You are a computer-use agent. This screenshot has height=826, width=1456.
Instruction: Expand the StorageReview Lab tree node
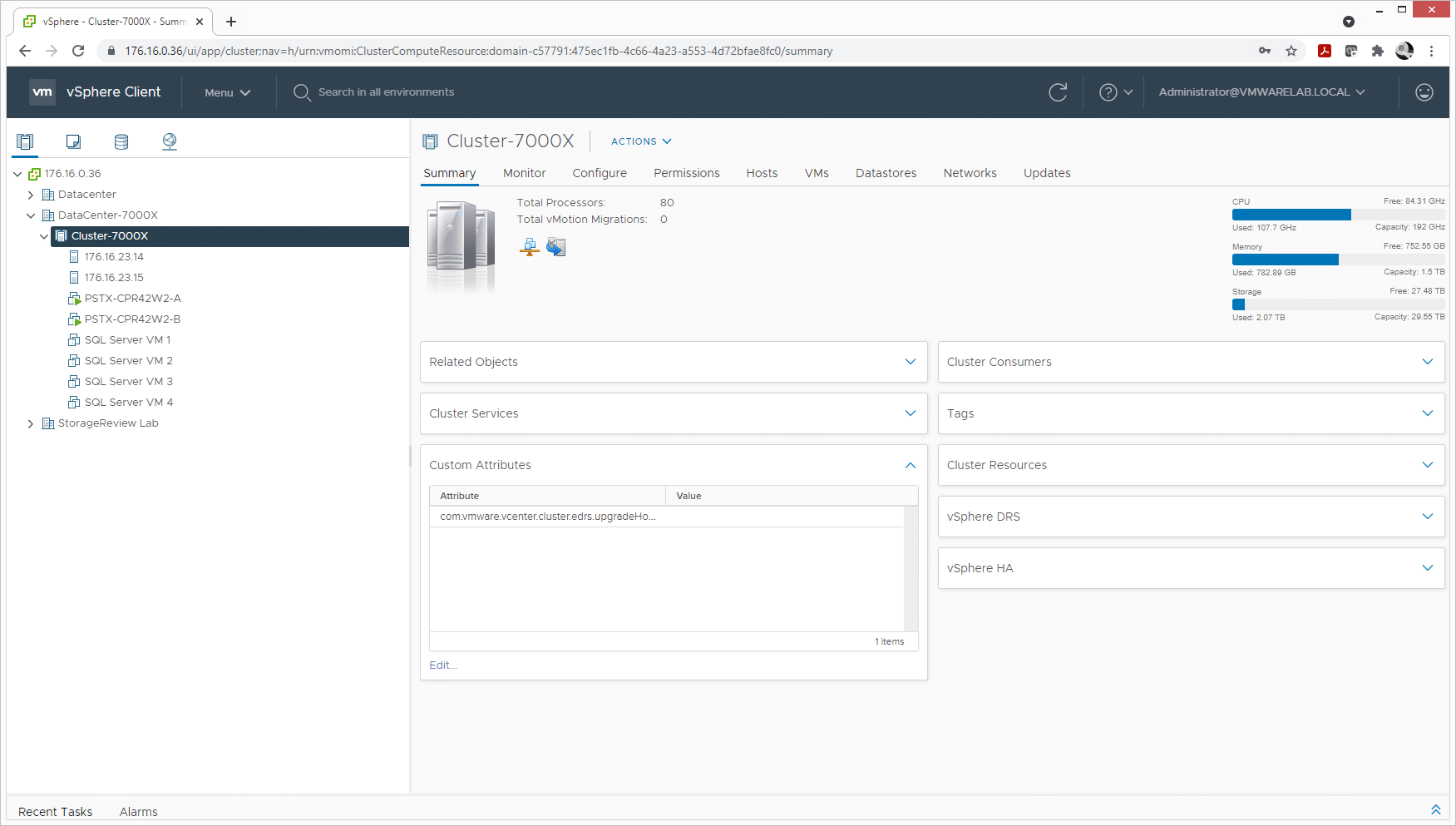coord(31,423)
